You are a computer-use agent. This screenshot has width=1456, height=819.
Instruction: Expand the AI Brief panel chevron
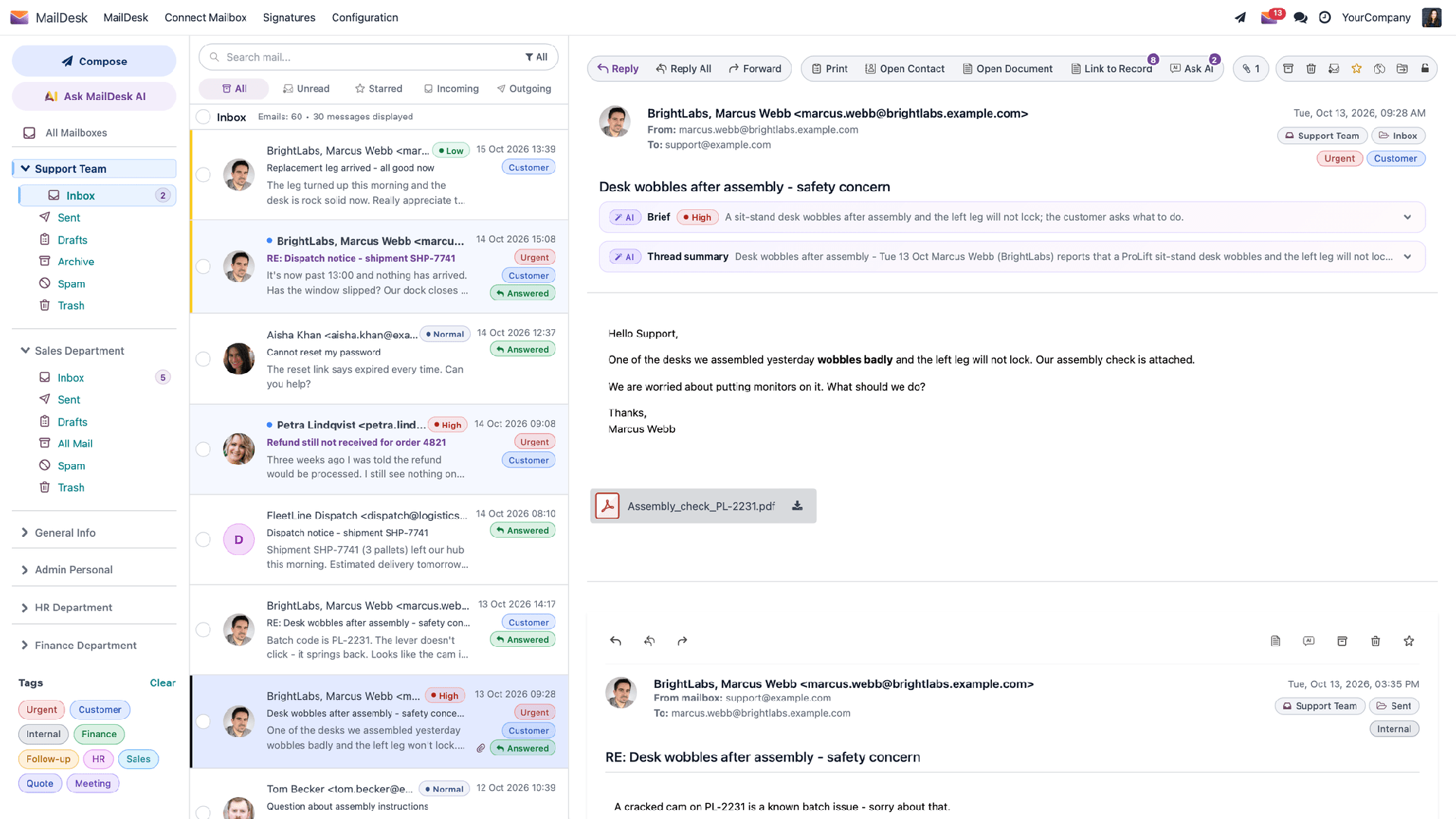tap(1407, 217)
